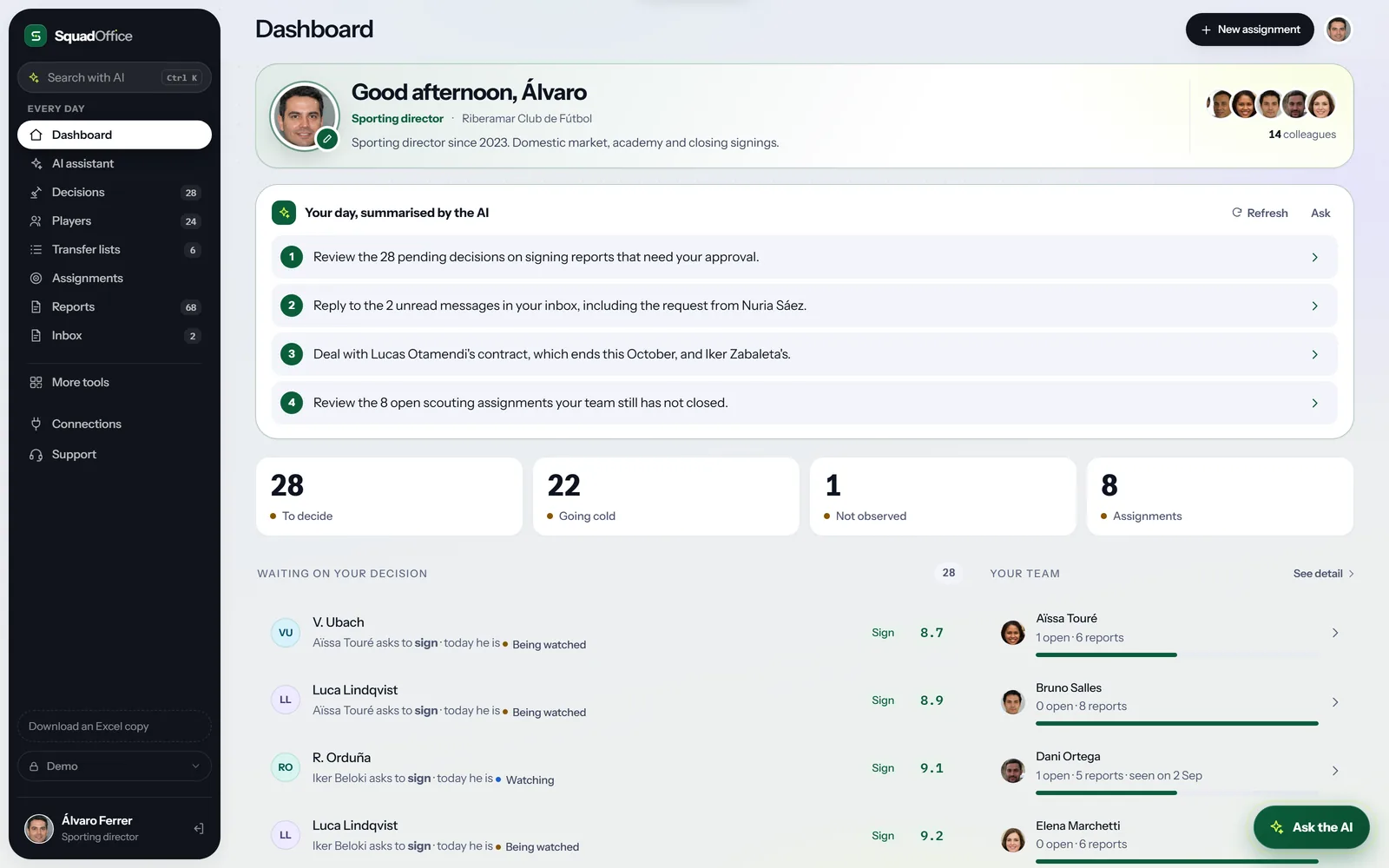Open Dani Ortega team row chevron
The image size is (1389, 868).
pos(1335,771)
